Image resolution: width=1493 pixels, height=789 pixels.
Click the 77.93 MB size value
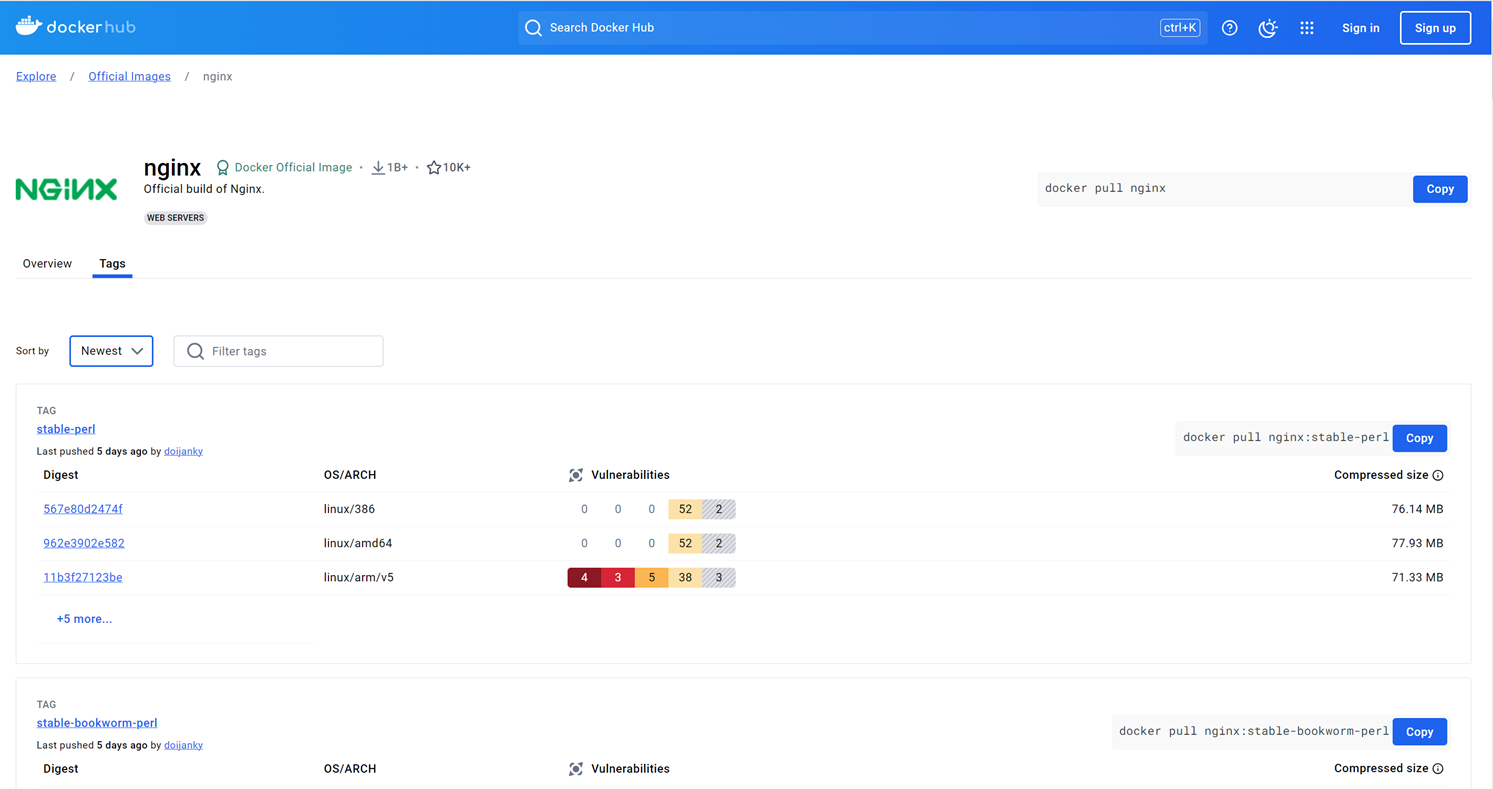(x=1417, y=543)
